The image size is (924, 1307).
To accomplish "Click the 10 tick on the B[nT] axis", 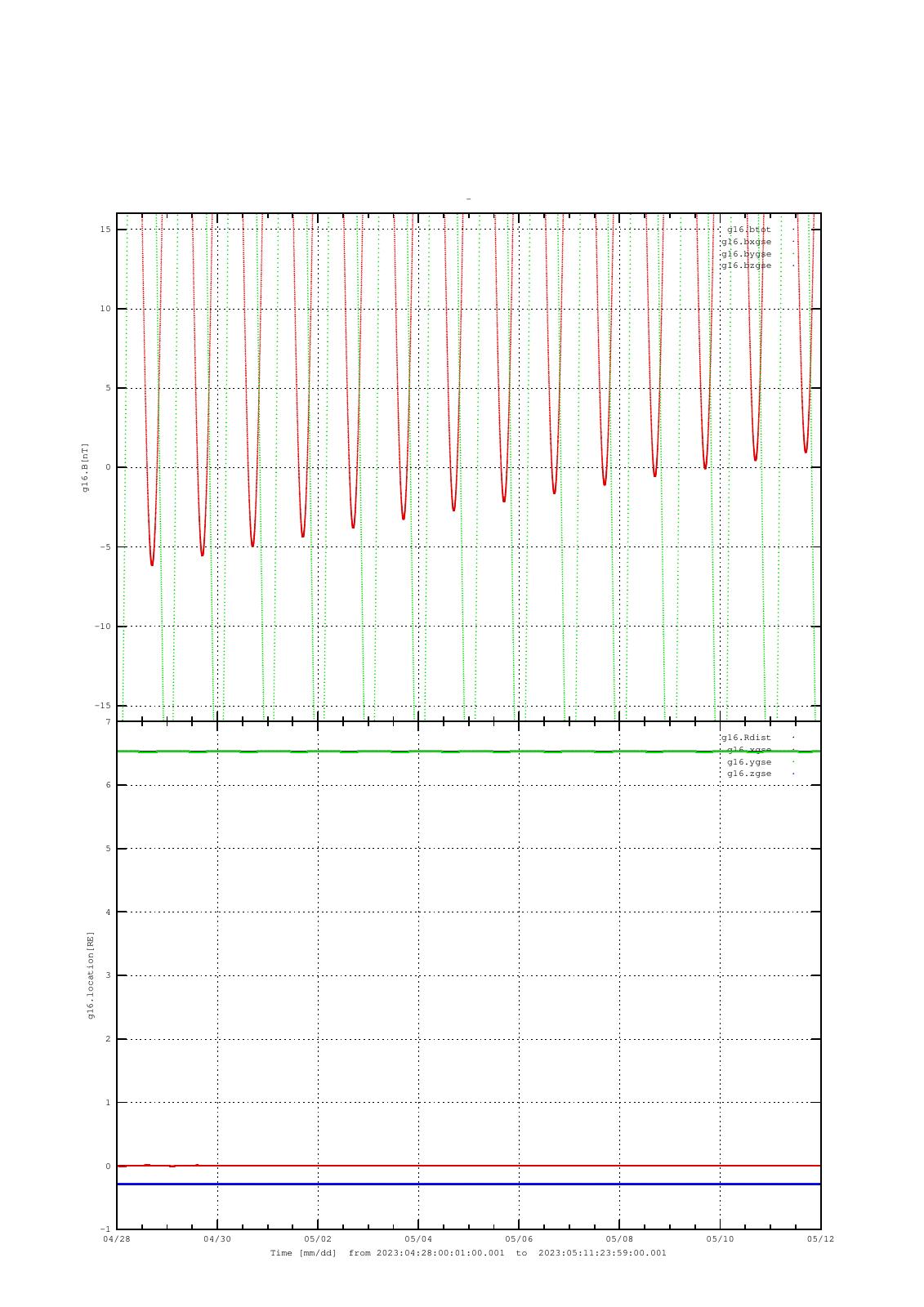I will [105, 309].
